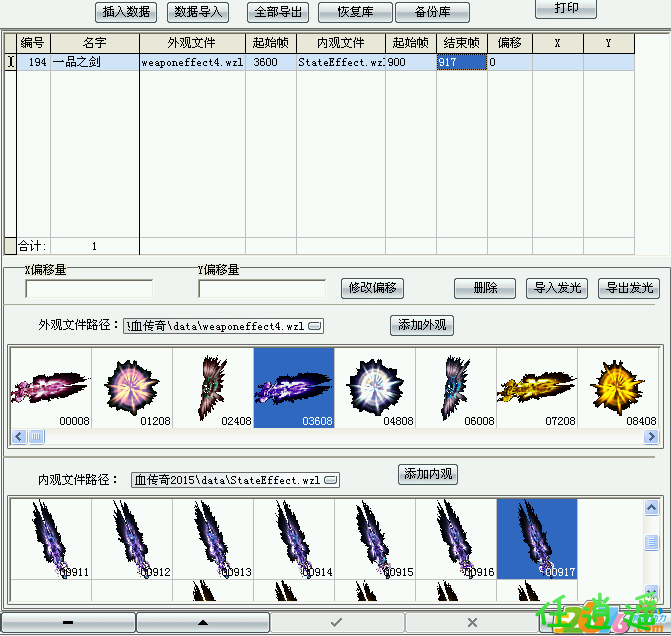Select weapon effect thumbnail 02408
The height and width of the screenshot is (636, 671).
pos(213,388)
